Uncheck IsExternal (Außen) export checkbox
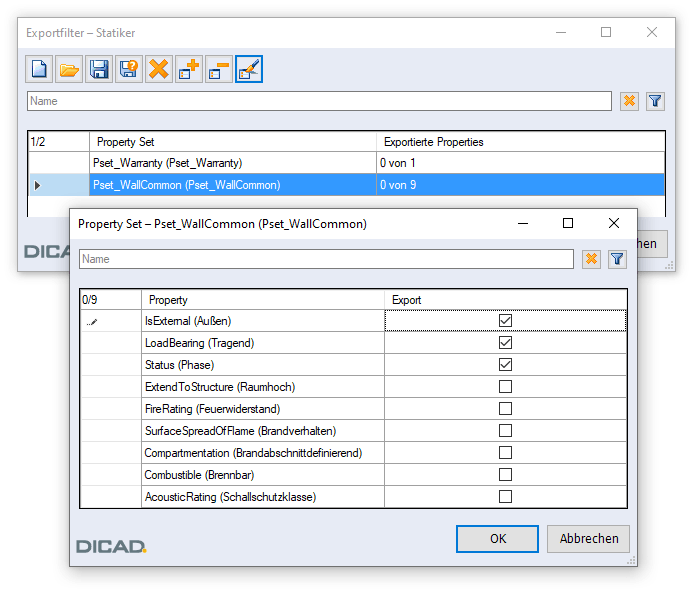Screen dimensions: 693x589 pos(505,321)
